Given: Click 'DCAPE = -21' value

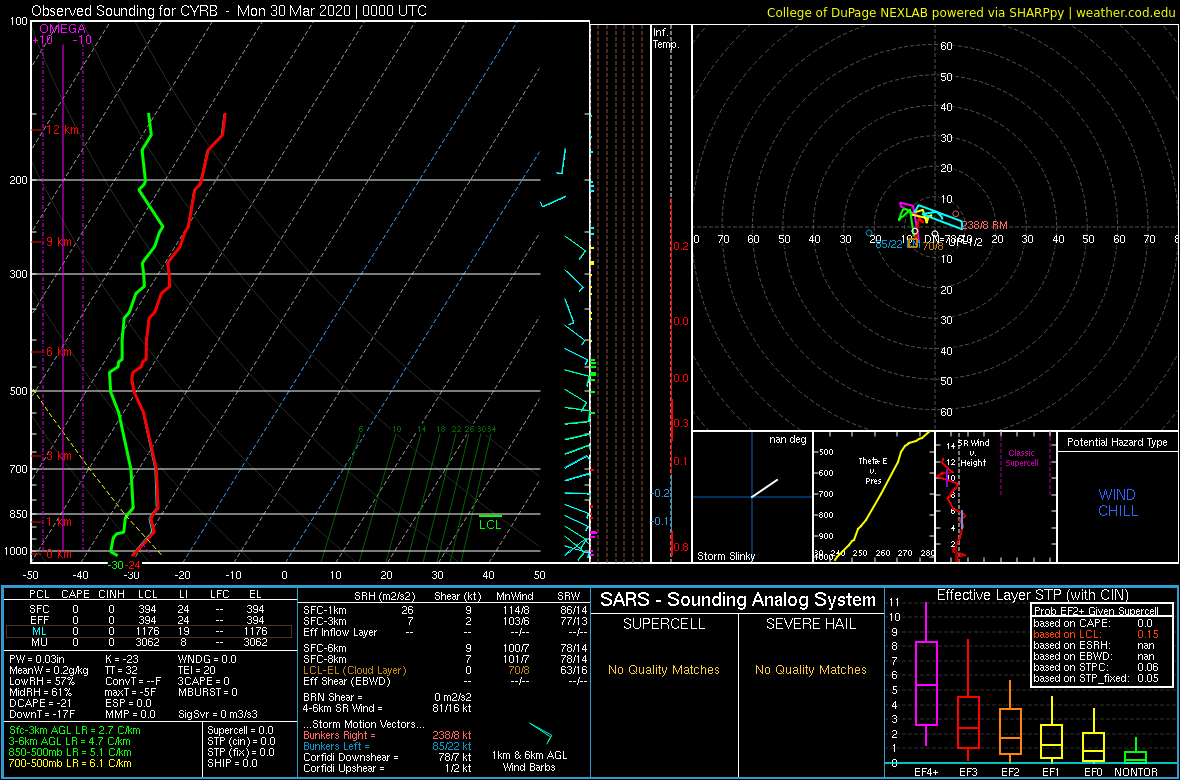Looking at the screenshot, I should point(40,702).
